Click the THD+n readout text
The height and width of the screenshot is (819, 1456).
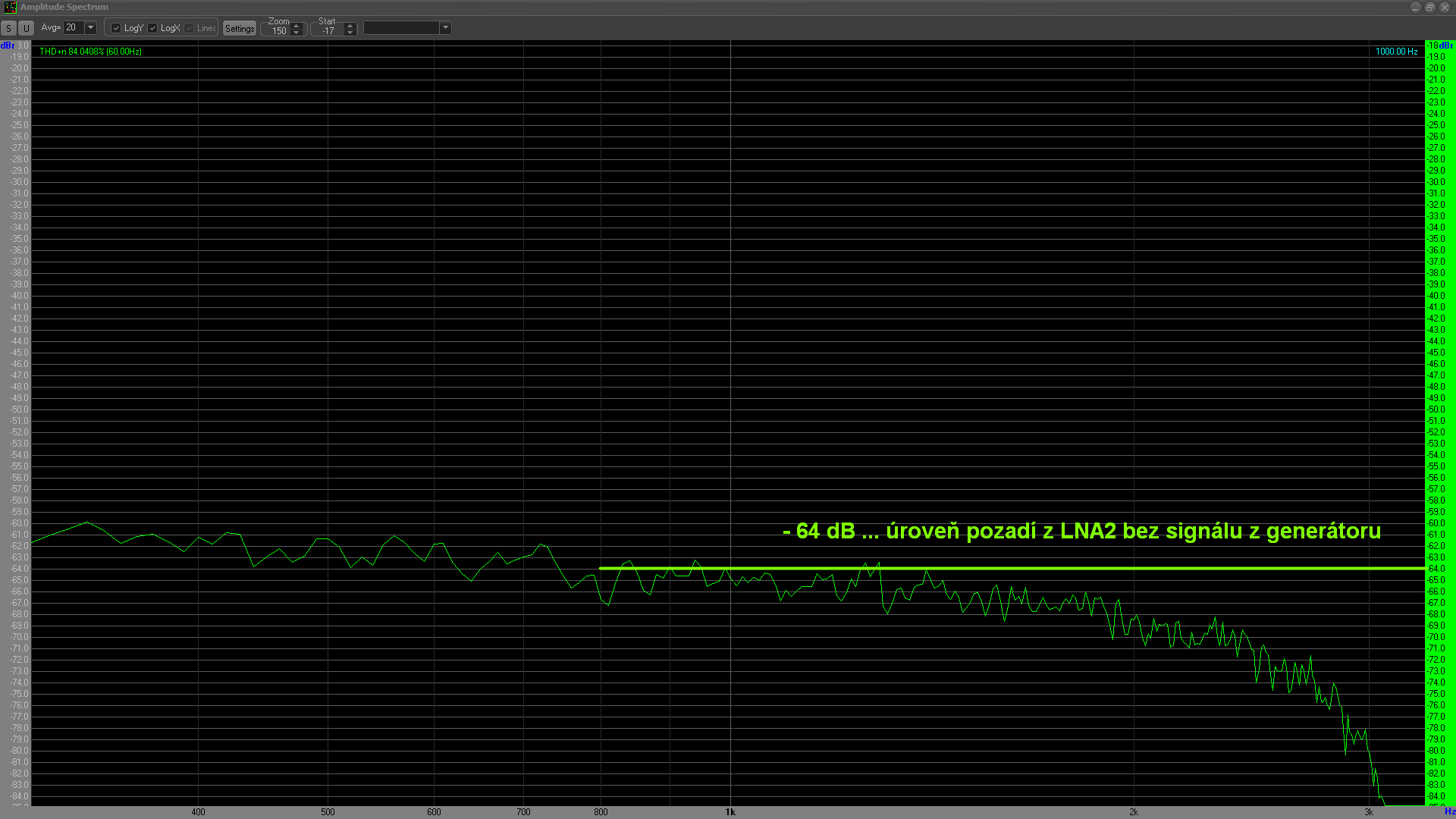coord(90,52)
